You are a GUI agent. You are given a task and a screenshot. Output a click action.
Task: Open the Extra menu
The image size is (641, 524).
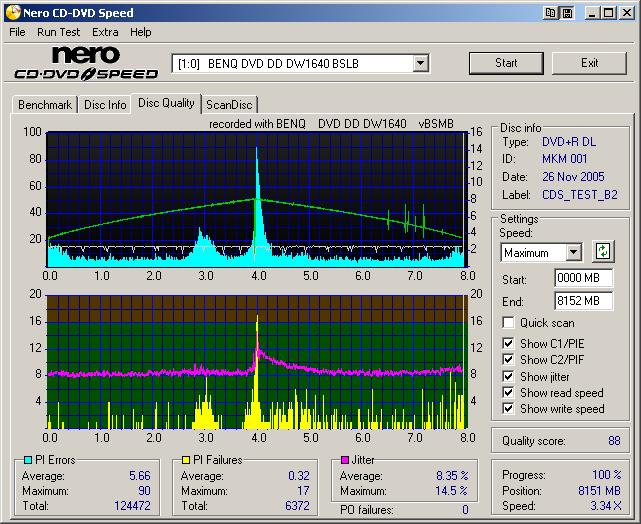click(105, 32)
